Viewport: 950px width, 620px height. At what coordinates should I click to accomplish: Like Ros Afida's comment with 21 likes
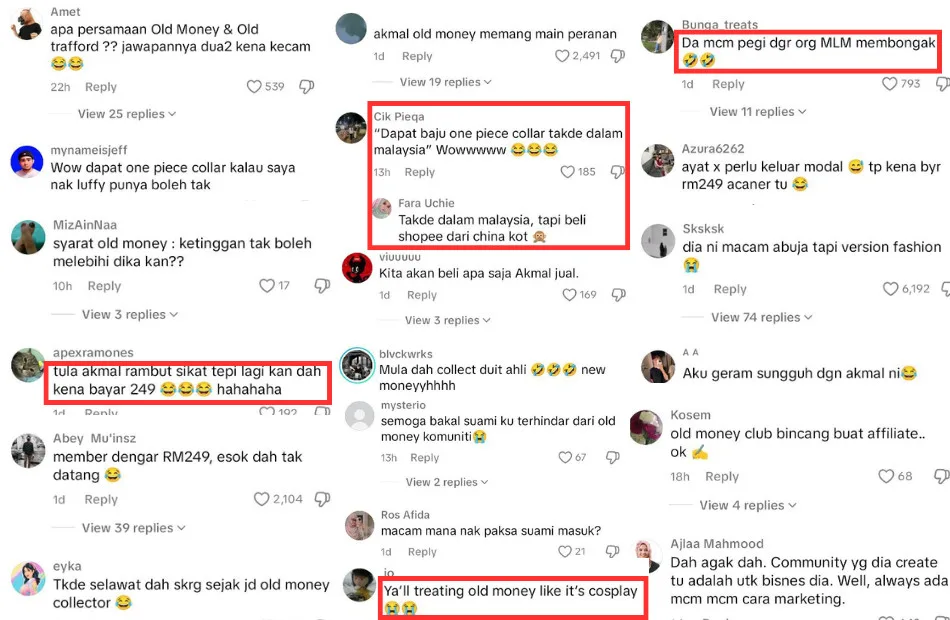pos(564,552)
